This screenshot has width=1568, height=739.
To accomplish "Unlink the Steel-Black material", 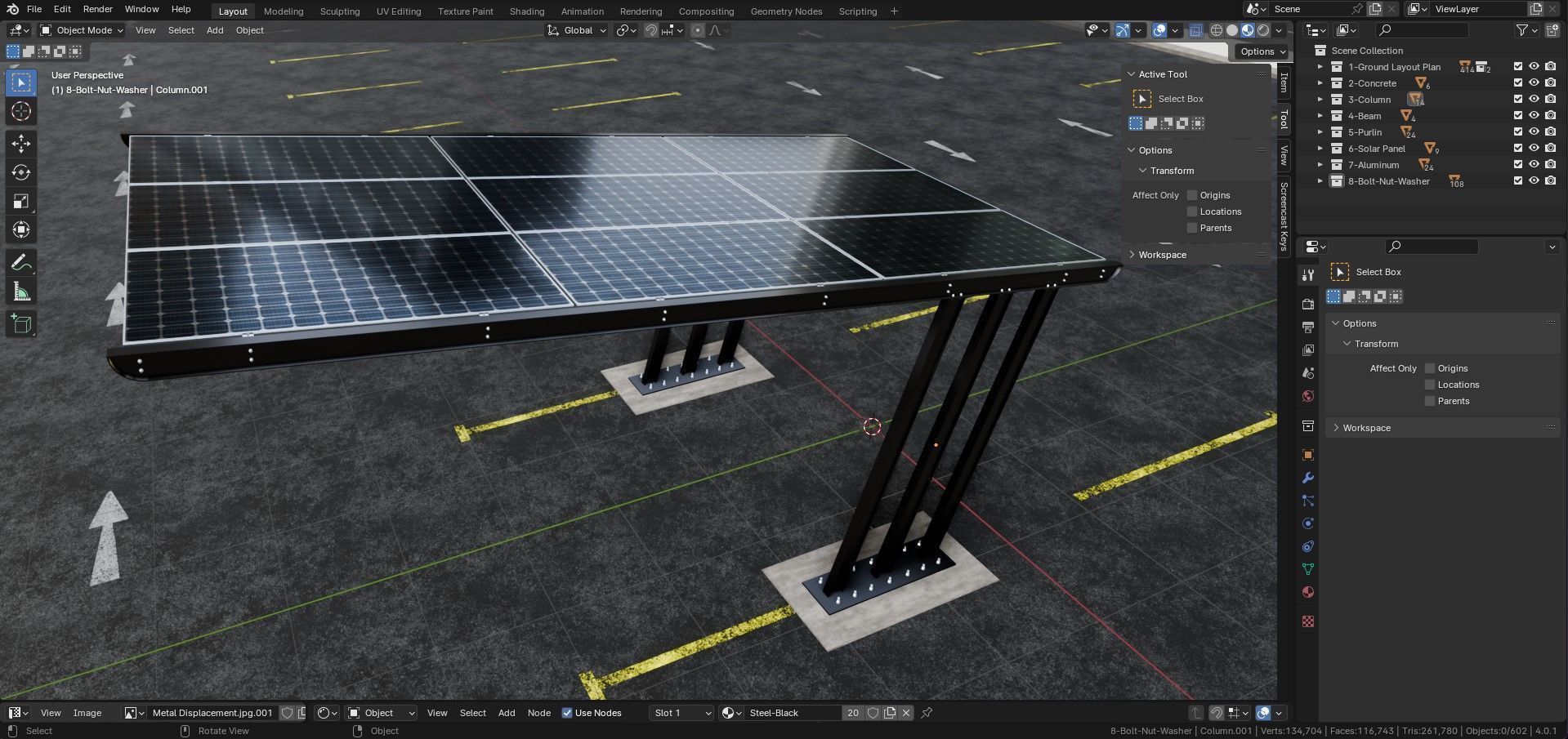I will coord(906,713).
